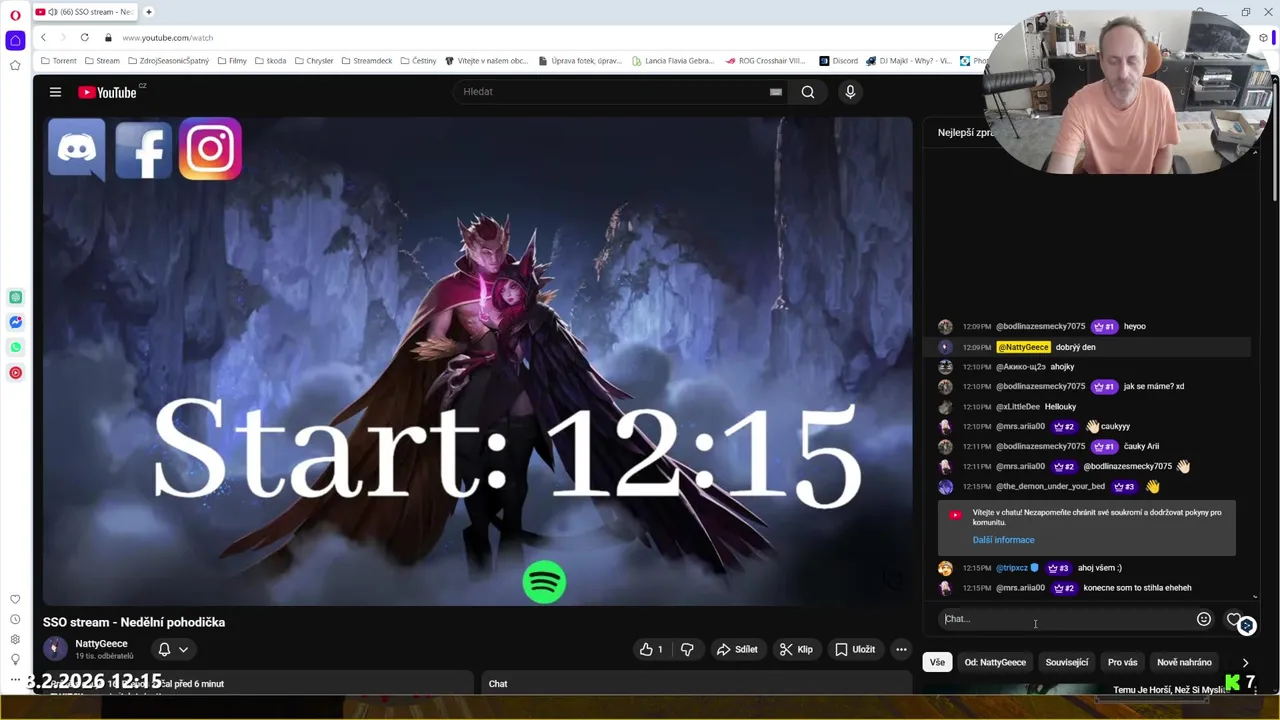The width and height of the screenshot is (1280, 720).
Task: Open the Torrent bookmarks folder
Action: (58, 61)
